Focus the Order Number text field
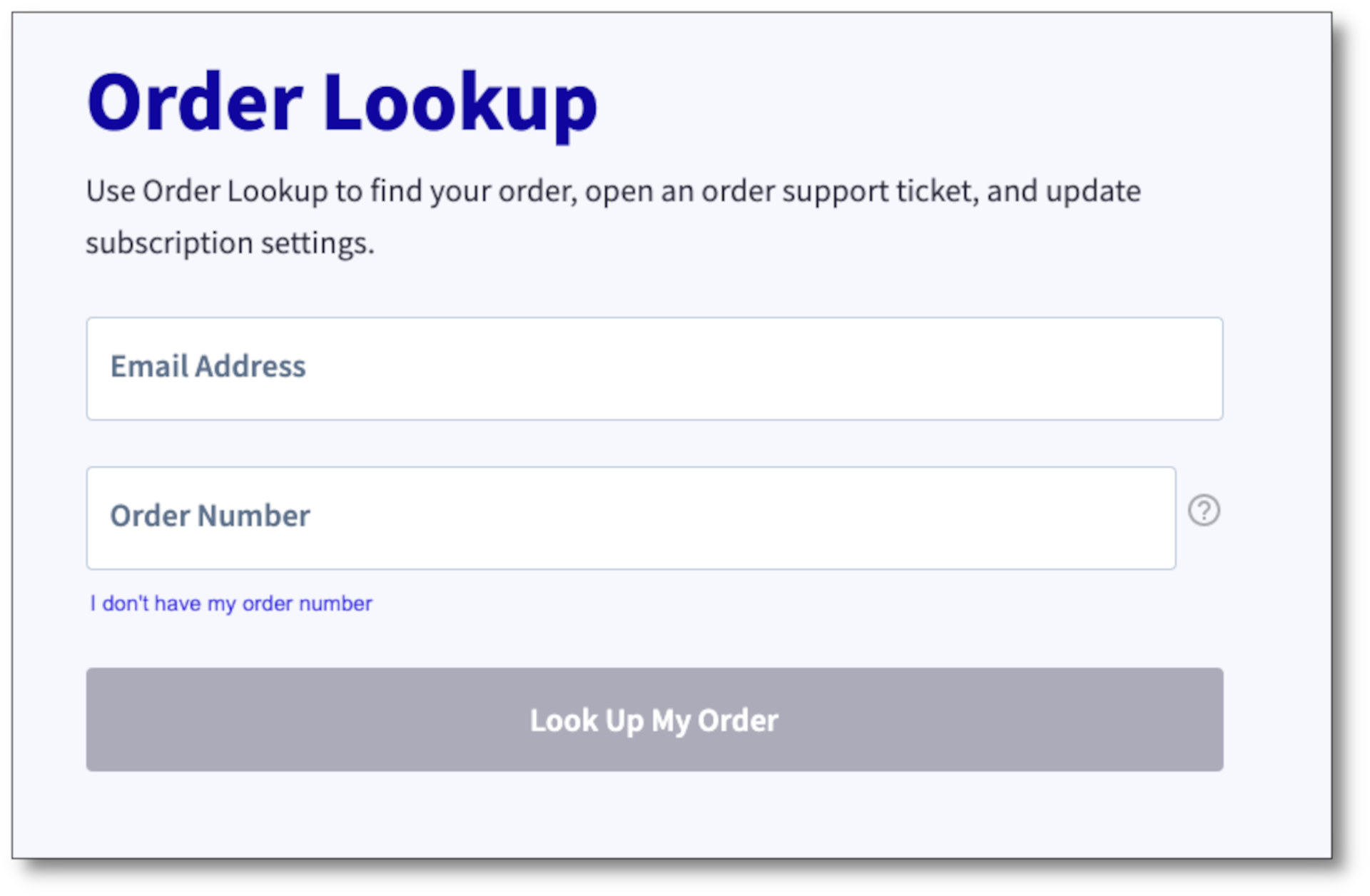 [631, 518]
